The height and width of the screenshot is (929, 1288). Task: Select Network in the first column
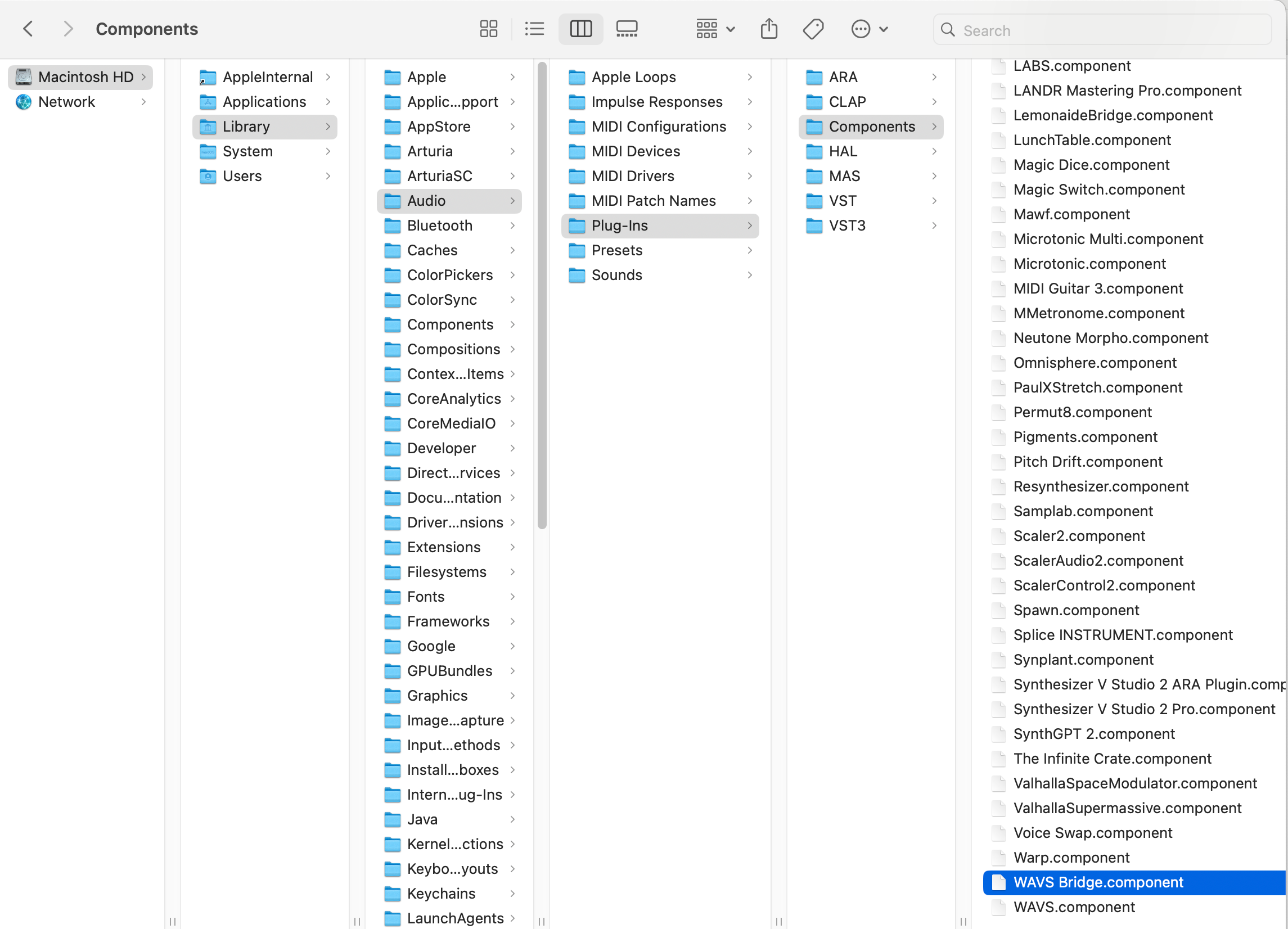[66, 102]
